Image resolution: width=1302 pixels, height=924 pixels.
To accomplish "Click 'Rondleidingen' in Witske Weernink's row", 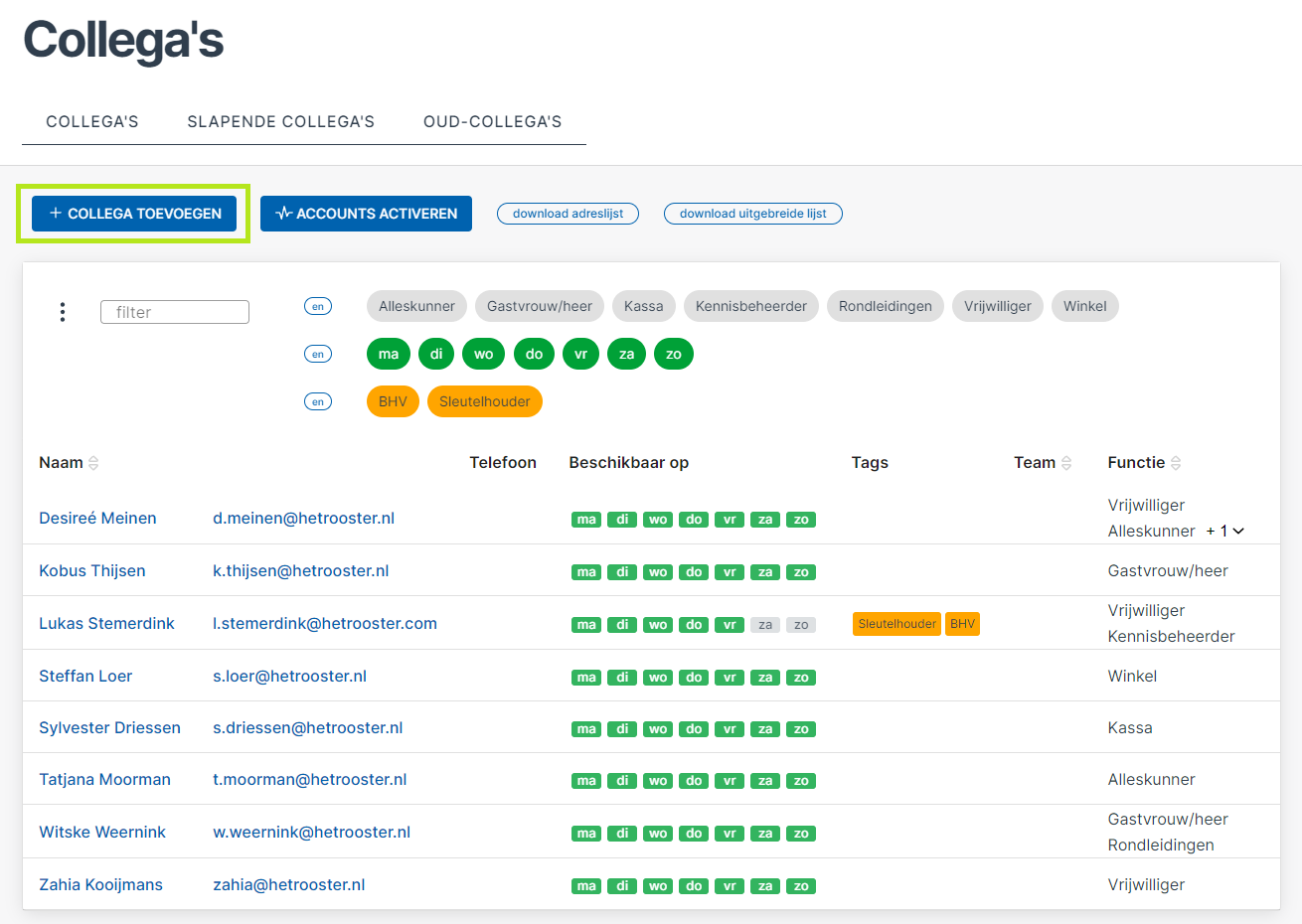I will 1161,845.
